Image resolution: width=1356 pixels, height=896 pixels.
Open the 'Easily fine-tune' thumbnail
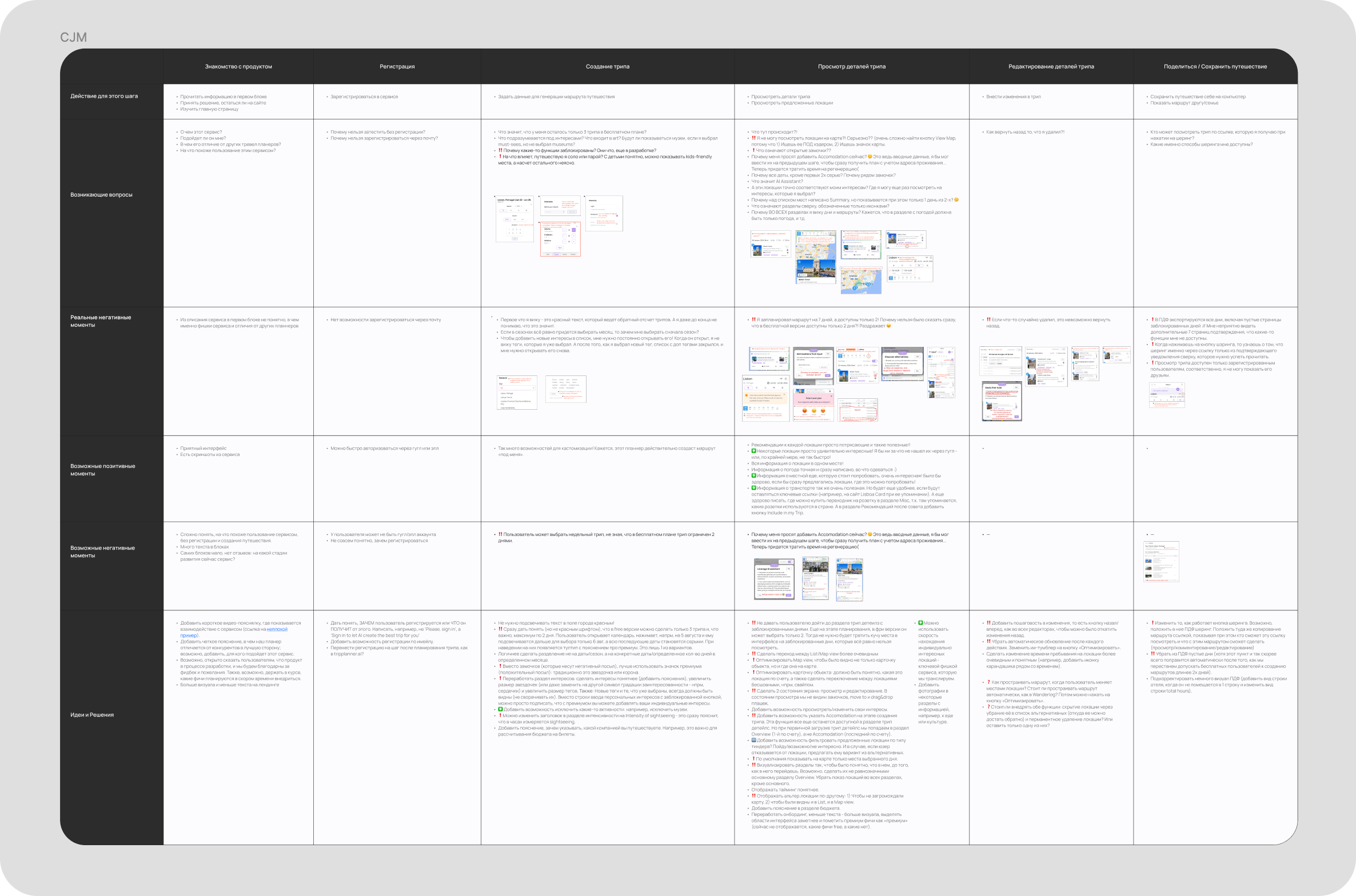(x=1002, y=401)
